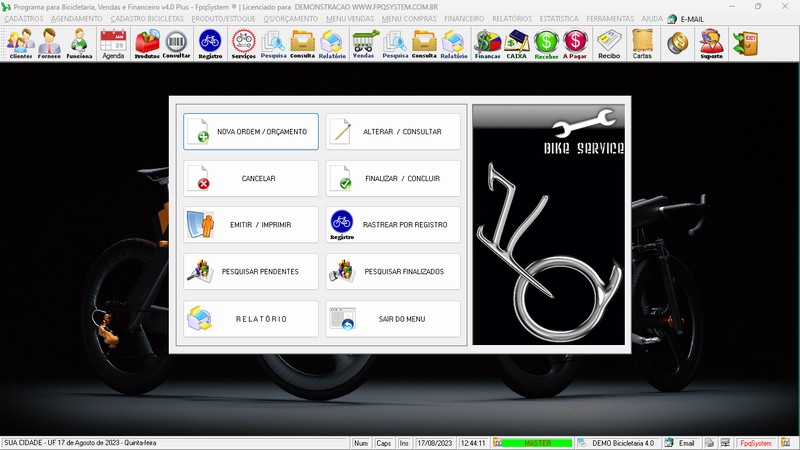Open the Suporte support agent icon
Viewport: 800px width, 450px height.
tap(711, 44)
